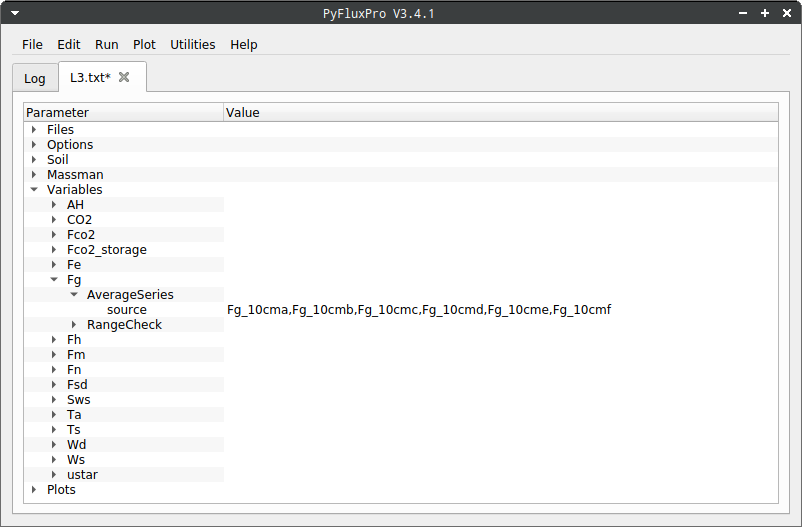
Task: Expand the AH variable arrow
Action: tap(54, 205)
